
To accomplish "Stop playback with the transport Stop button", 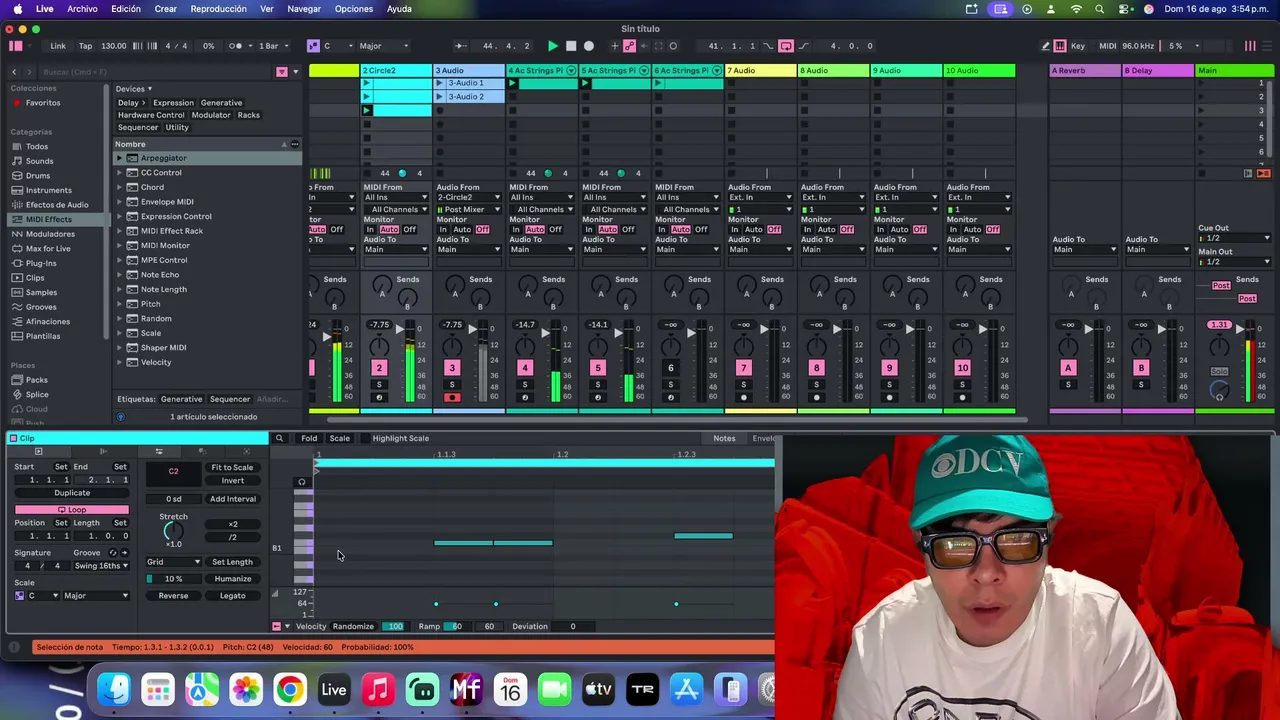I will coord(570,46).
